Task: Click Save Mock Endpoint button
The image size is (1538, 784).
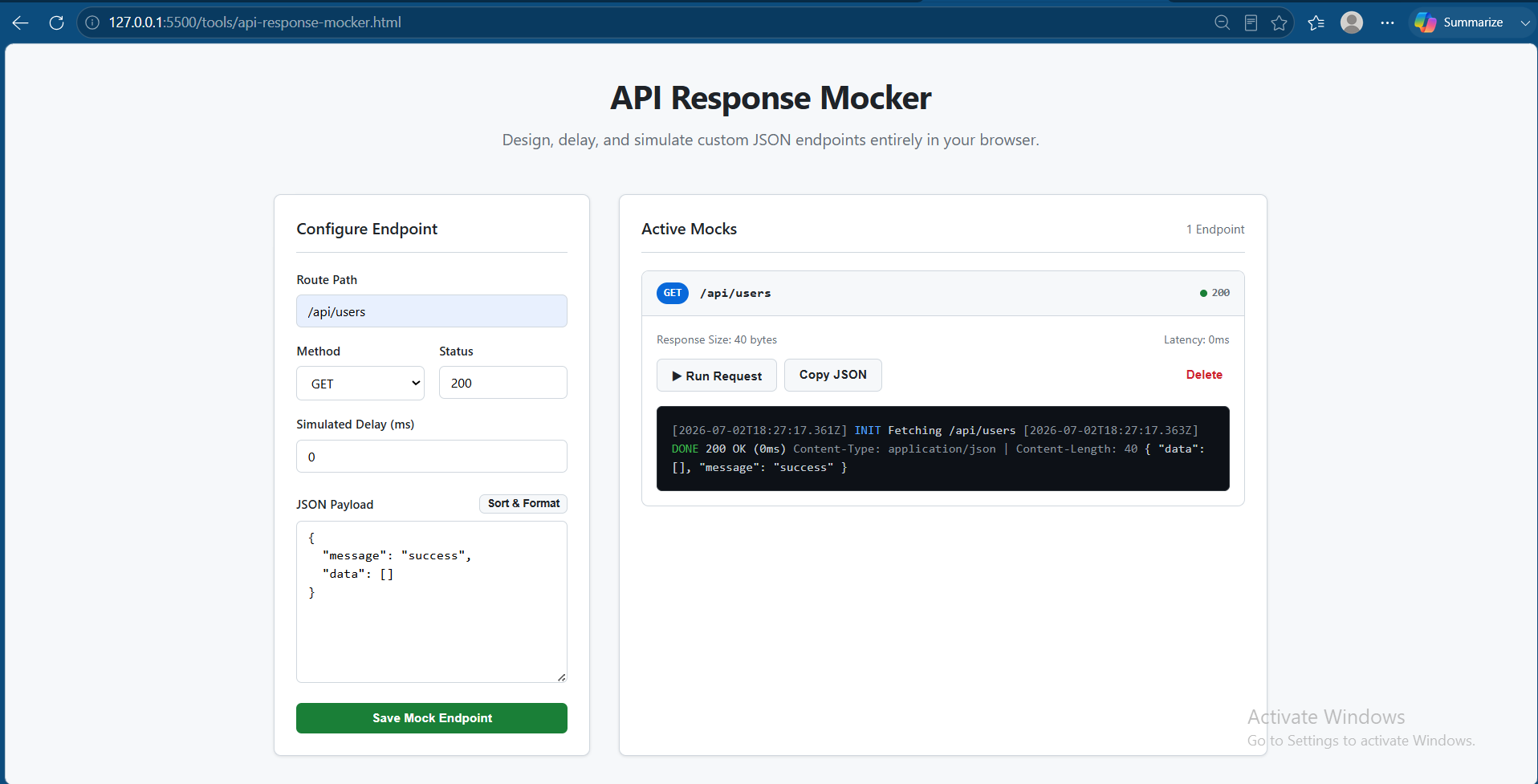Action: (x=432, y=718)
